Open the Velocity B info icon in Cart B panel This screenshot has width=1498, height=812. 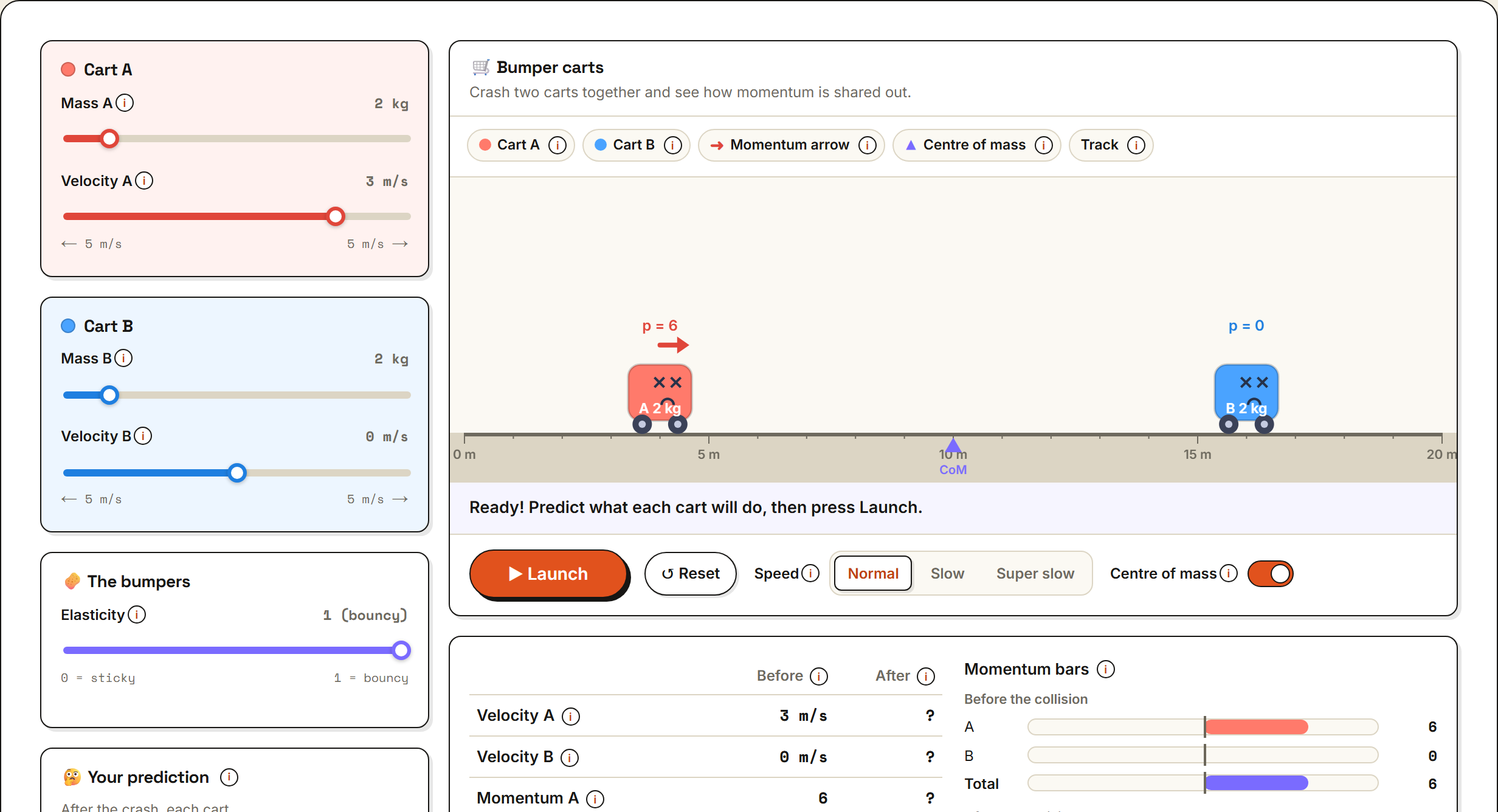143,436
